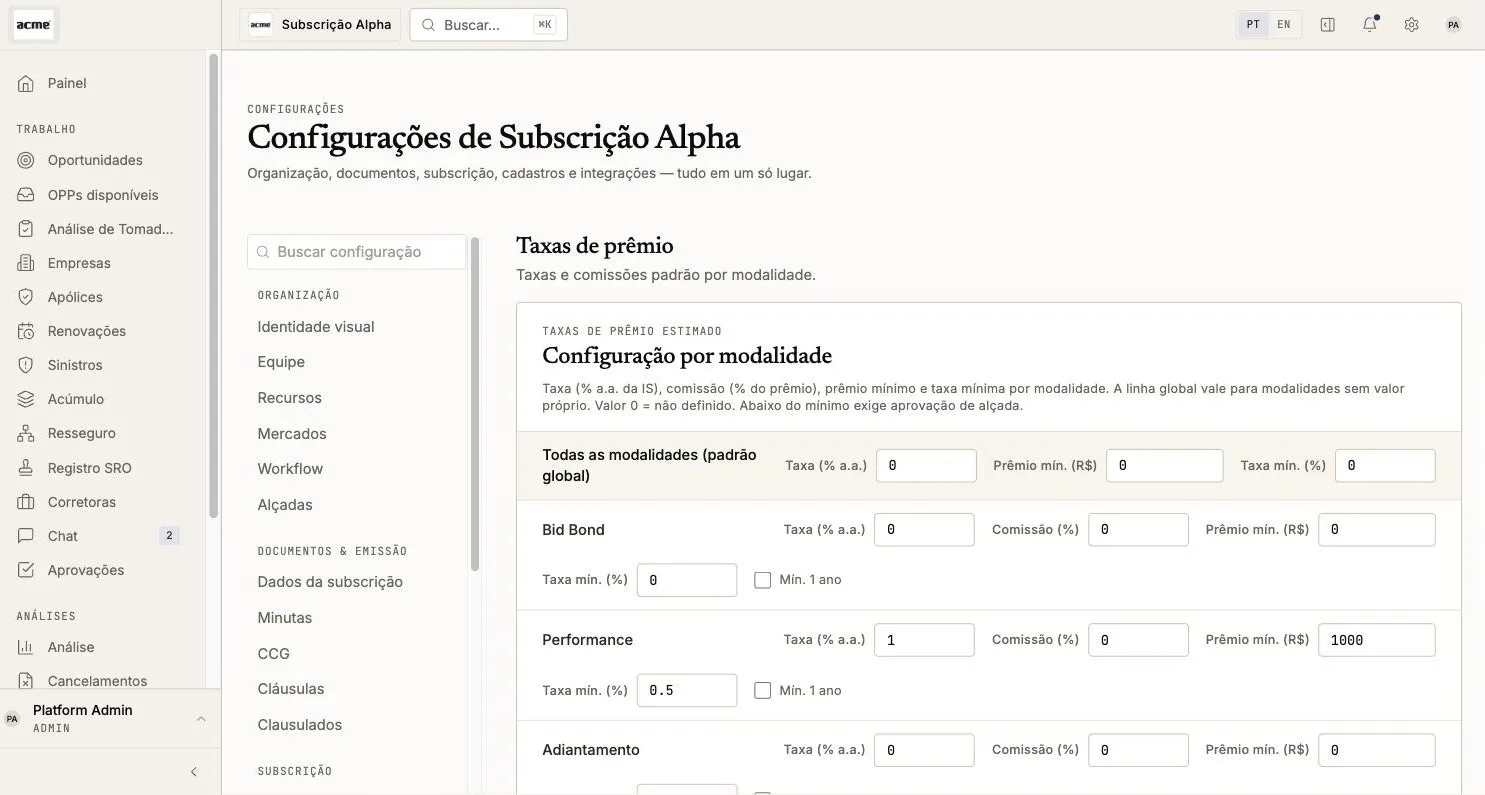Image resolution: width=1485 pixels, height=795 pixels.
Task: Click the settings menu scrollbar
Action: point(475,404)
